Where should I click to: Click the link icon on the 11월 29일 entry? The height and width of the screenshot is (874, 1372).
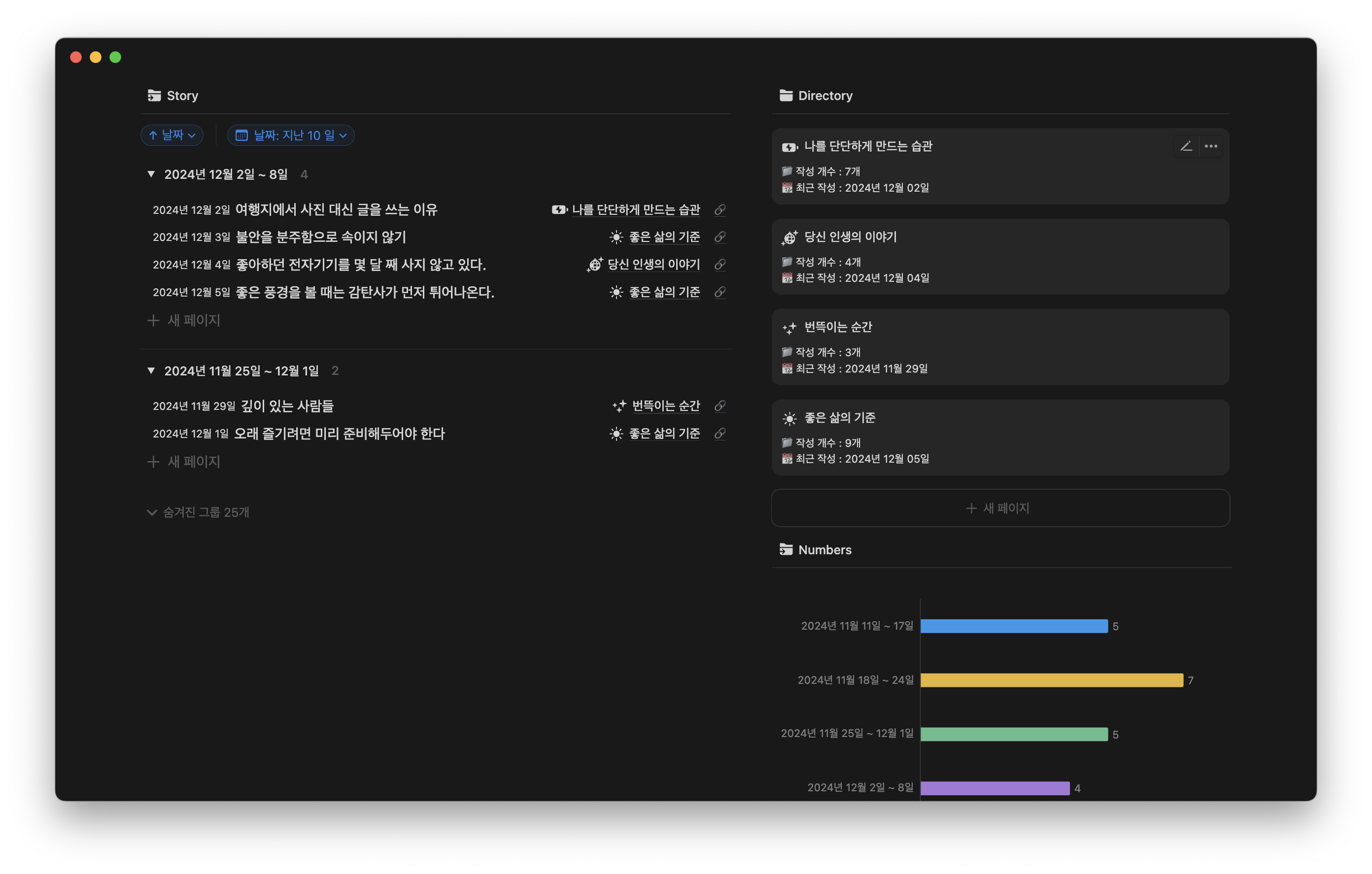(x=720, y=405)
